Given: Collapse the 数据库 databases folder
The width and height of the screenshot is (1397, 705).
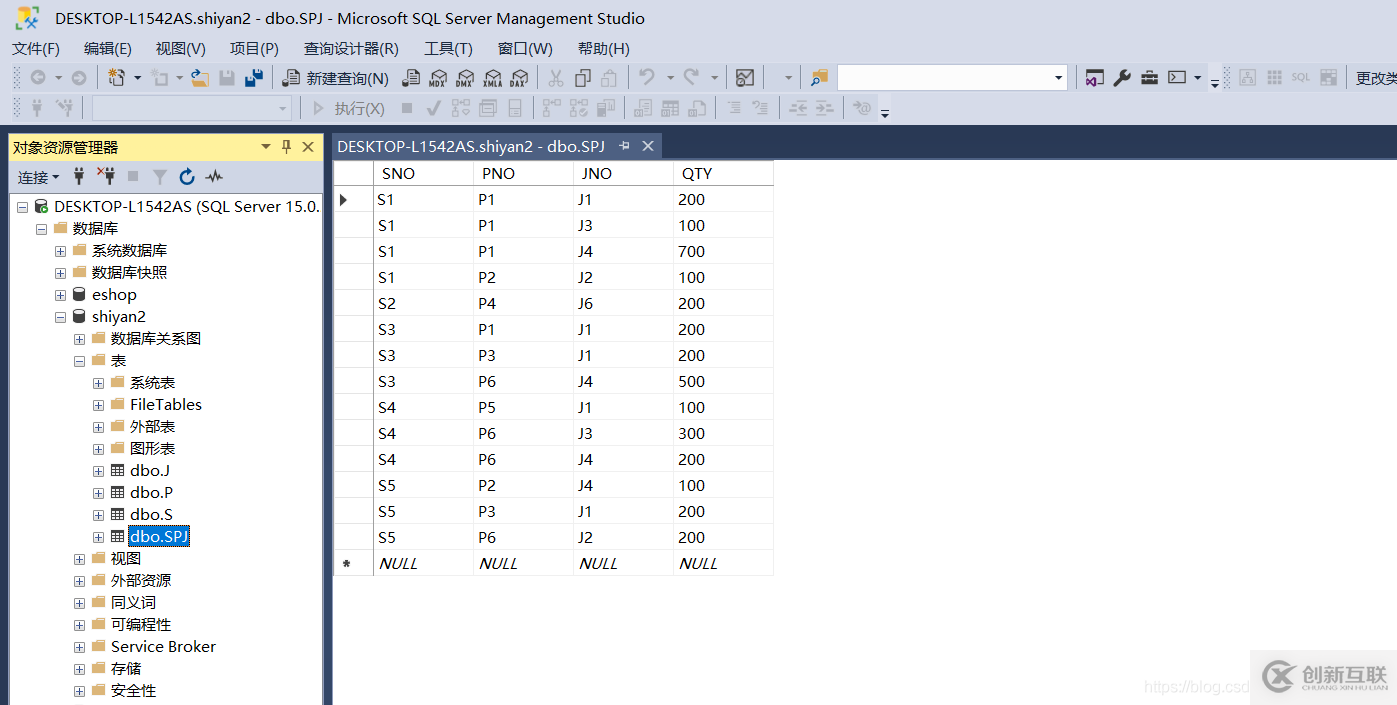Looking at the screenshot, I should click(41, 229).
